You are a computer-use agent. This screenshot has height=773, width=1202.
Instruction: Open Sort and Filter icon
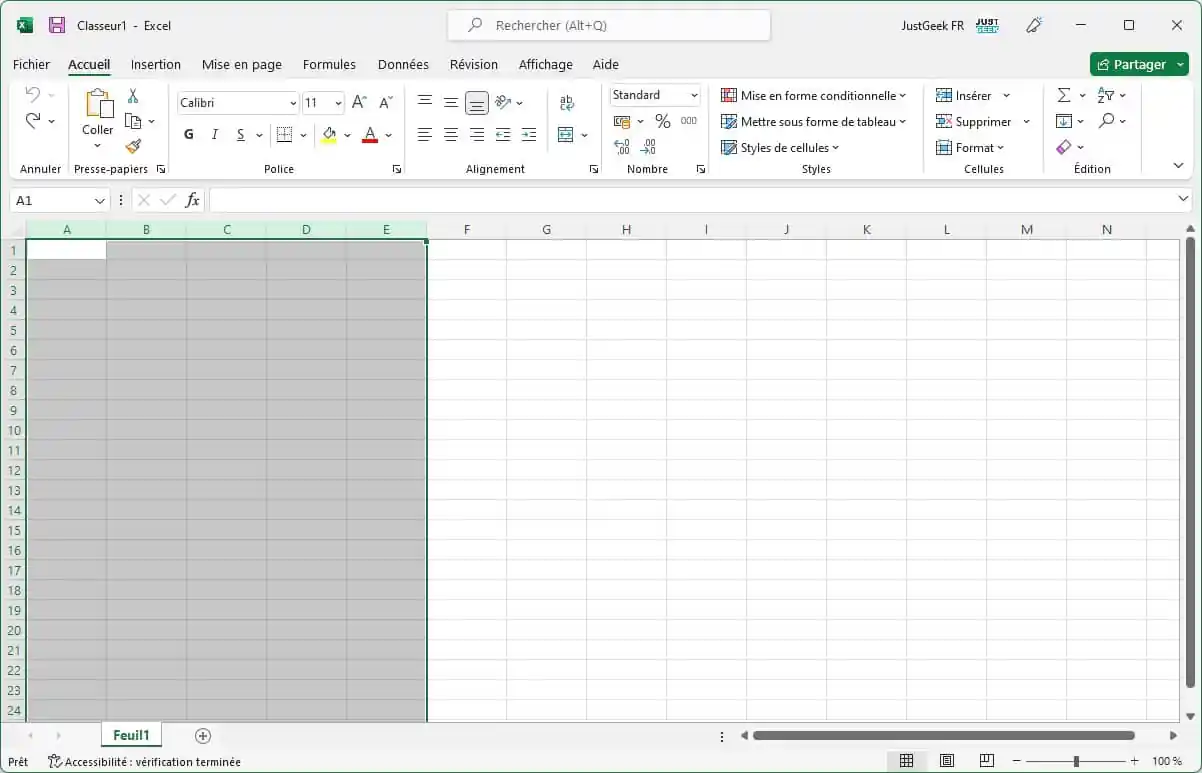[x=1106, y=95]
